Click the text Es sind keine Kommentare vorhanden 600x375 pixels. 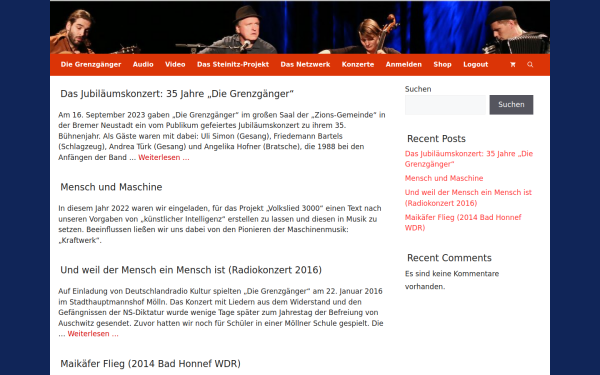(452, 280)
